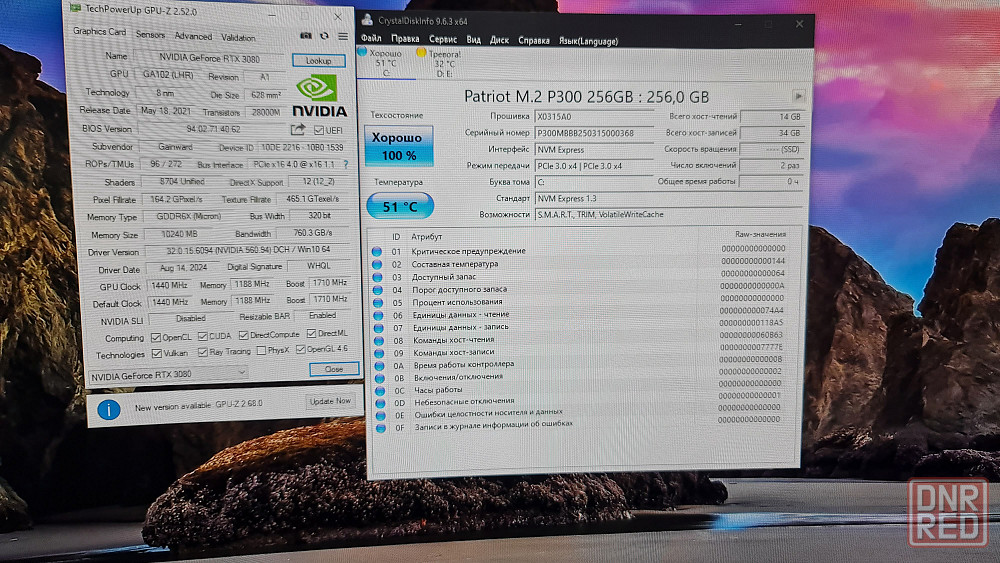This screenshot has height=563, width=1000.
Task: Switch to the Graphics Card tab
Action: tap(99, 32)
